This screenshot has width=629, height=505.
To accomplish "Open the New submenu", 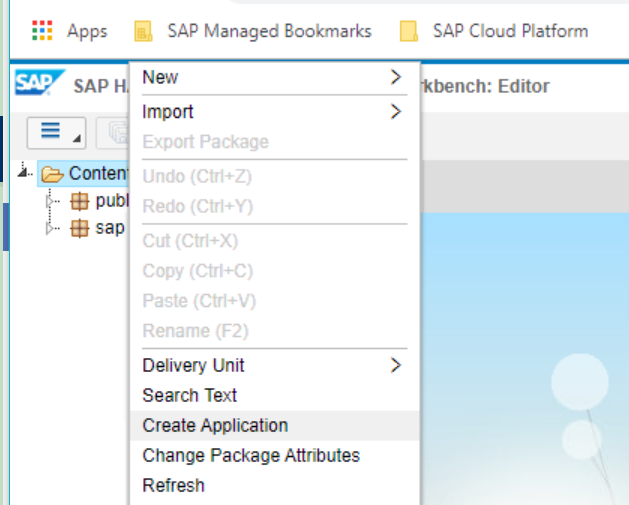I will tap(270, 77).
